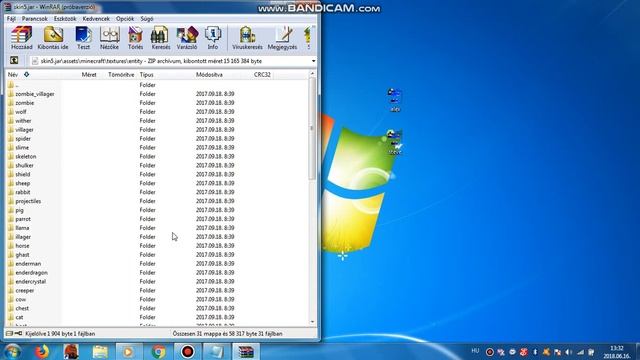Open Windows Explorer from the taskbar
The height and width of the screenshot is (360, 640).
pos(100,351)
